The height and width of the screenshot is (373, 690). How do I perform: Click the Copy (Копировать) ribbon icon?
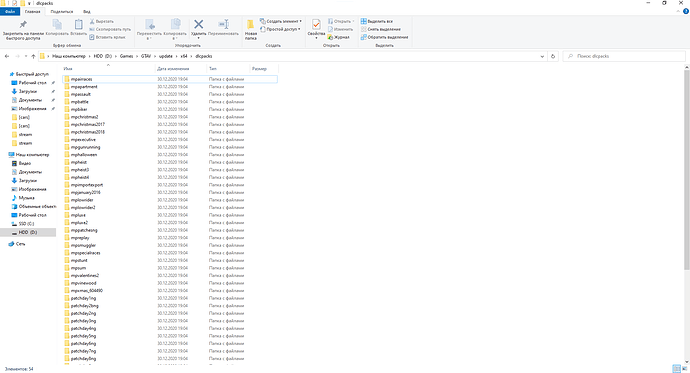tap(57, 24)
